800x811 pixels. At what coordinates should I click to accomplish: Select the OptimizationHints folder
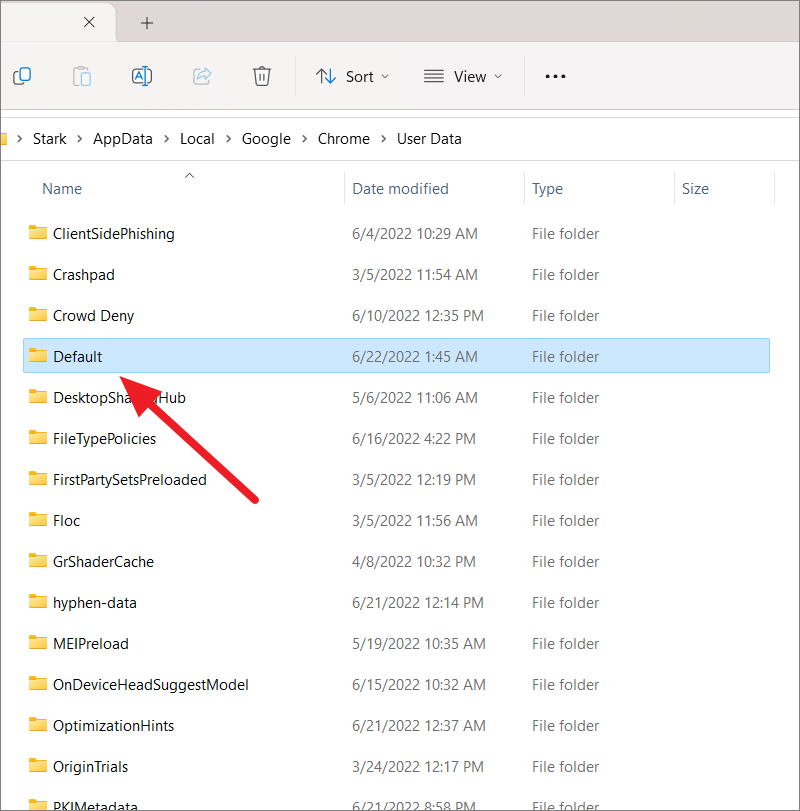396,726
